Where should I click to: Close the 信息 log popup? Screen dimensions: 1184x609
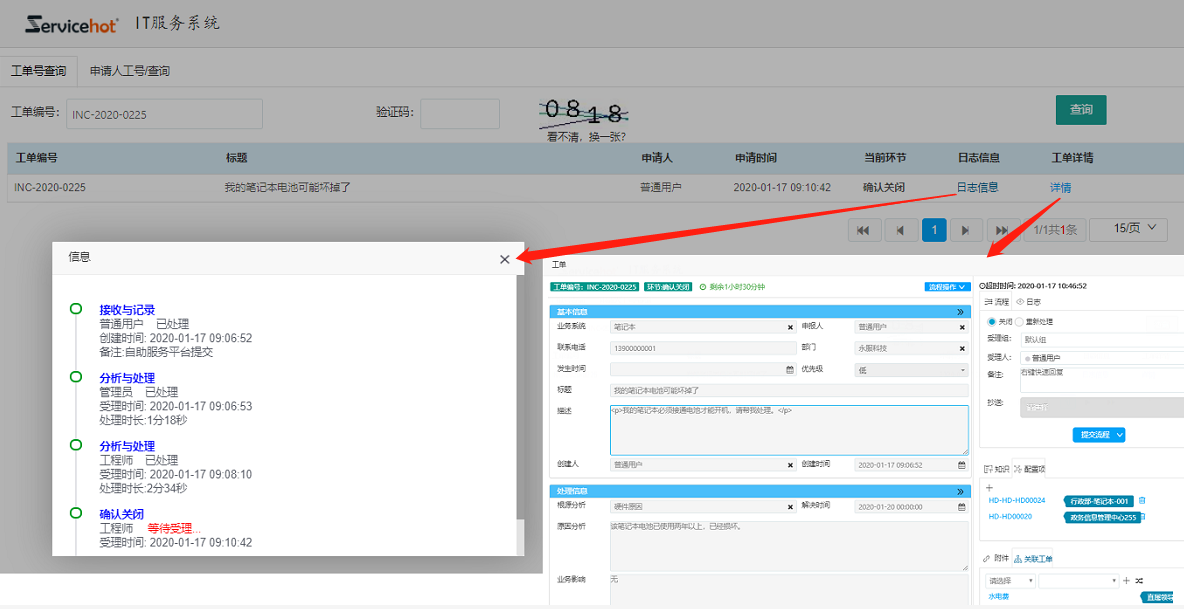[504, 259]
